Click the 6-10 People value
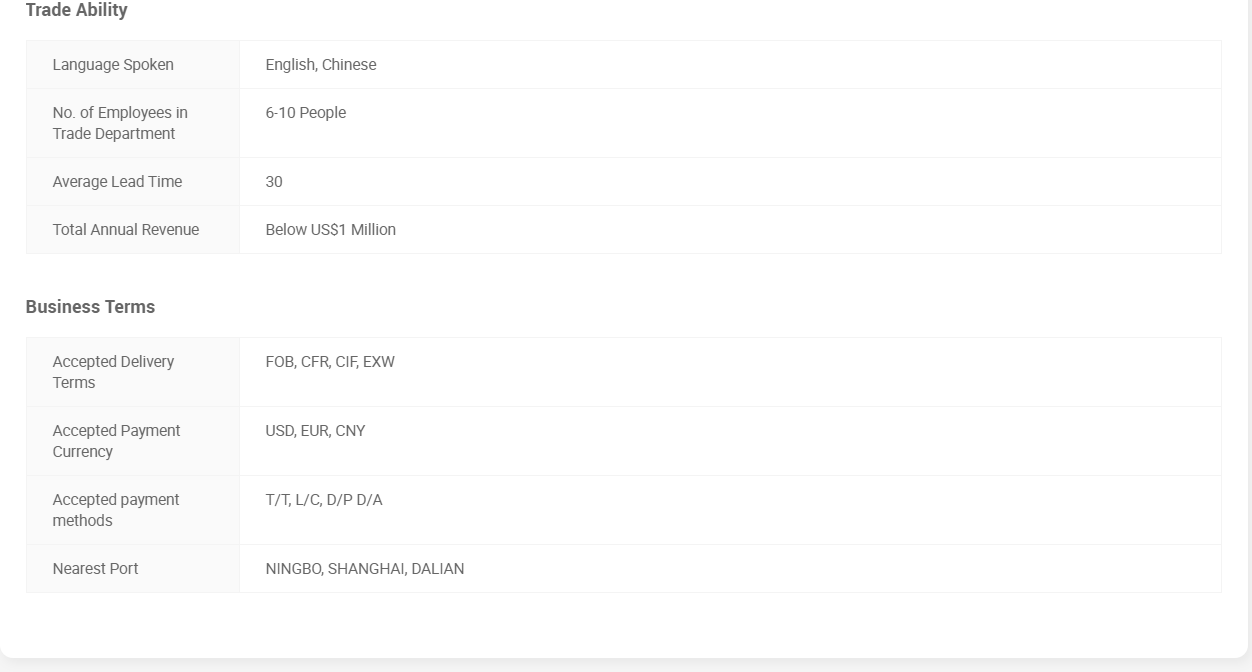 pyautogui.click(x=306, y=113)
